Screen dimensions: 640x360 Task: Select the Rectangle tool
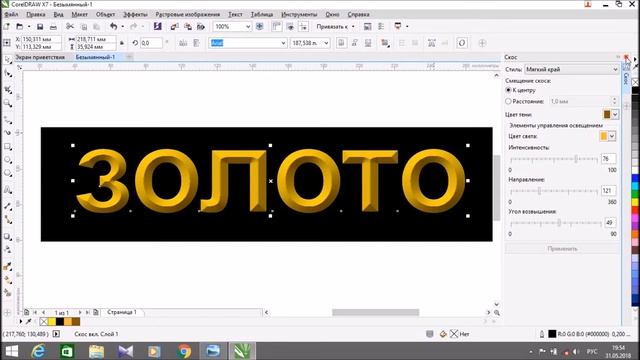(x=8, y=147)
